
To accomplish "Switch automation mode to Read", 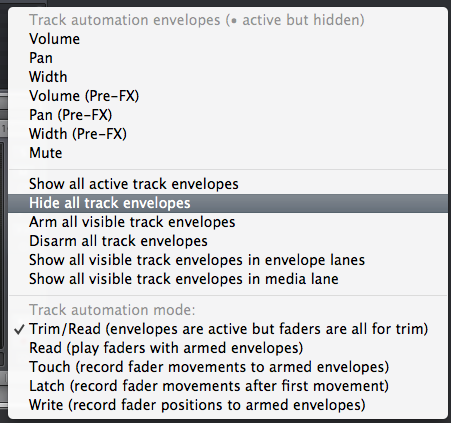I will 228,348.
